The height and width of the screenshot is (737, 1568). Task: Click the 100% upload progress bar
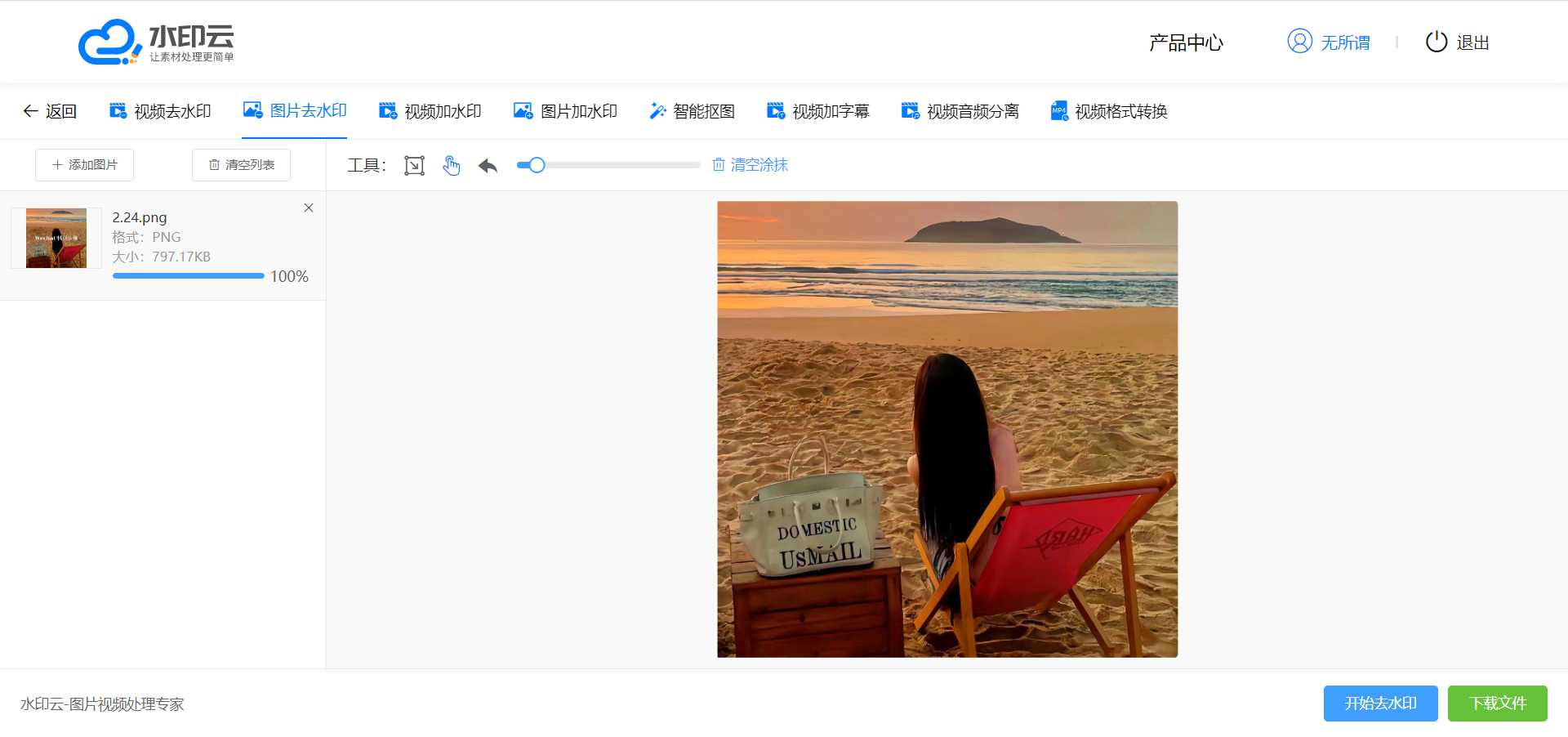(x=189, y=276)
